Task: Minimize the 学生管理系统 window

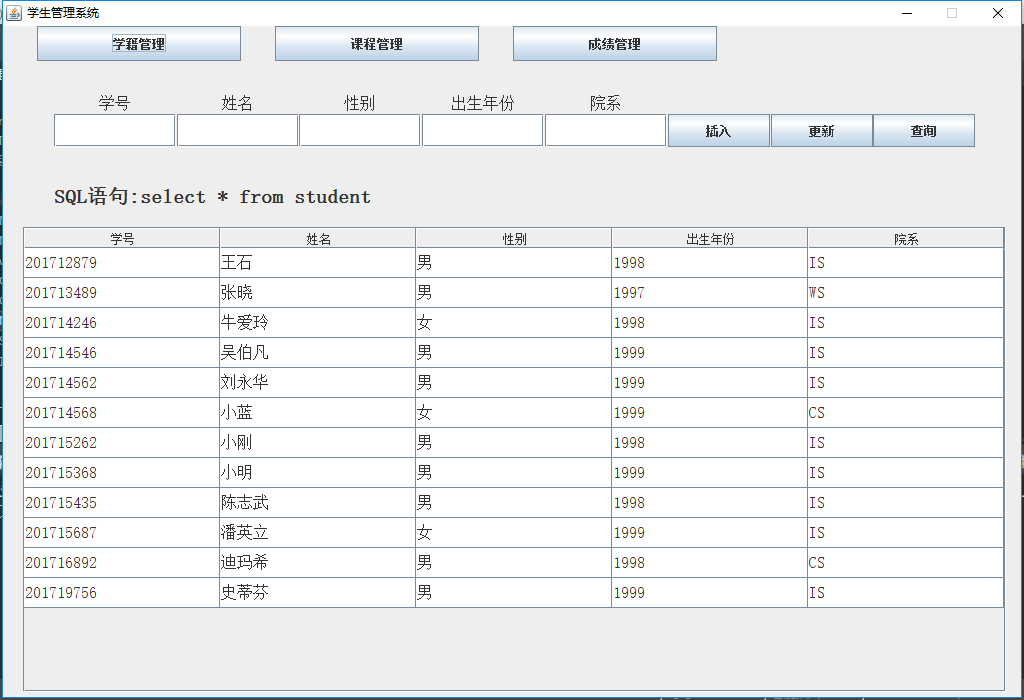Action: click(907, 13)
